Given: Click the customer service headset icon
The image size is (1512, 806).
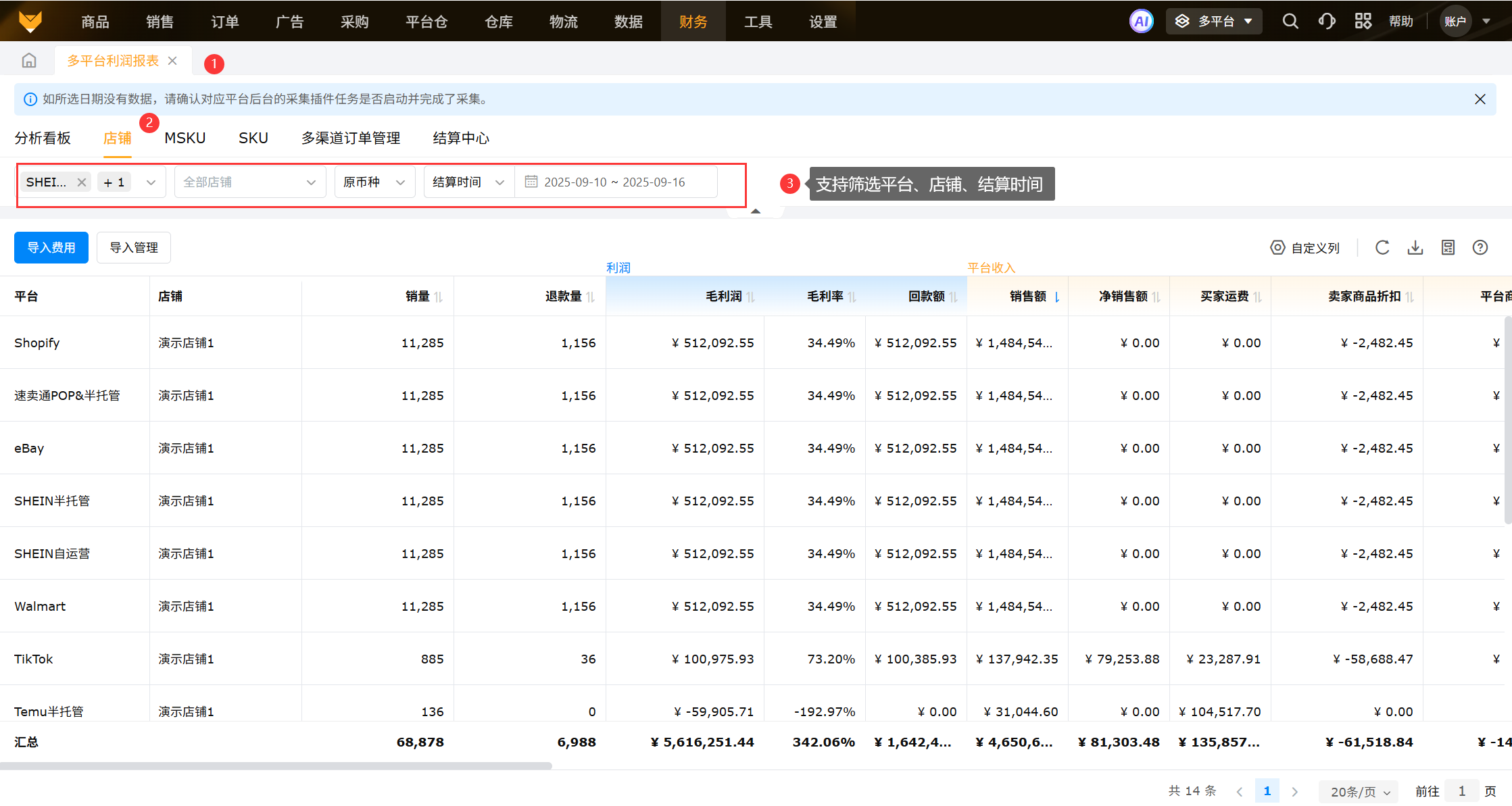Looking at the screenshot, I should [x=1326, y=22].
